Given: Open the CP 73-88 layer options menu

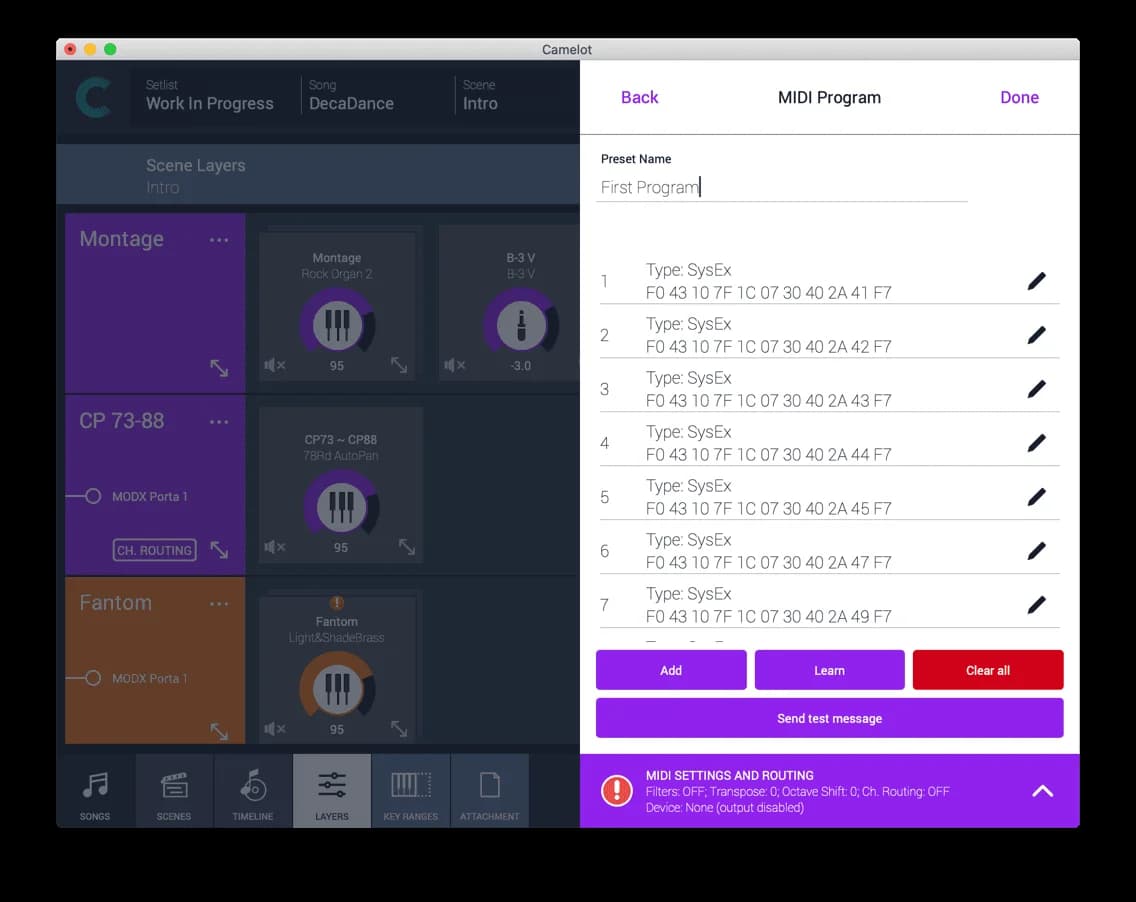Looking at the screenshot, I should click(x=219, y=420).
